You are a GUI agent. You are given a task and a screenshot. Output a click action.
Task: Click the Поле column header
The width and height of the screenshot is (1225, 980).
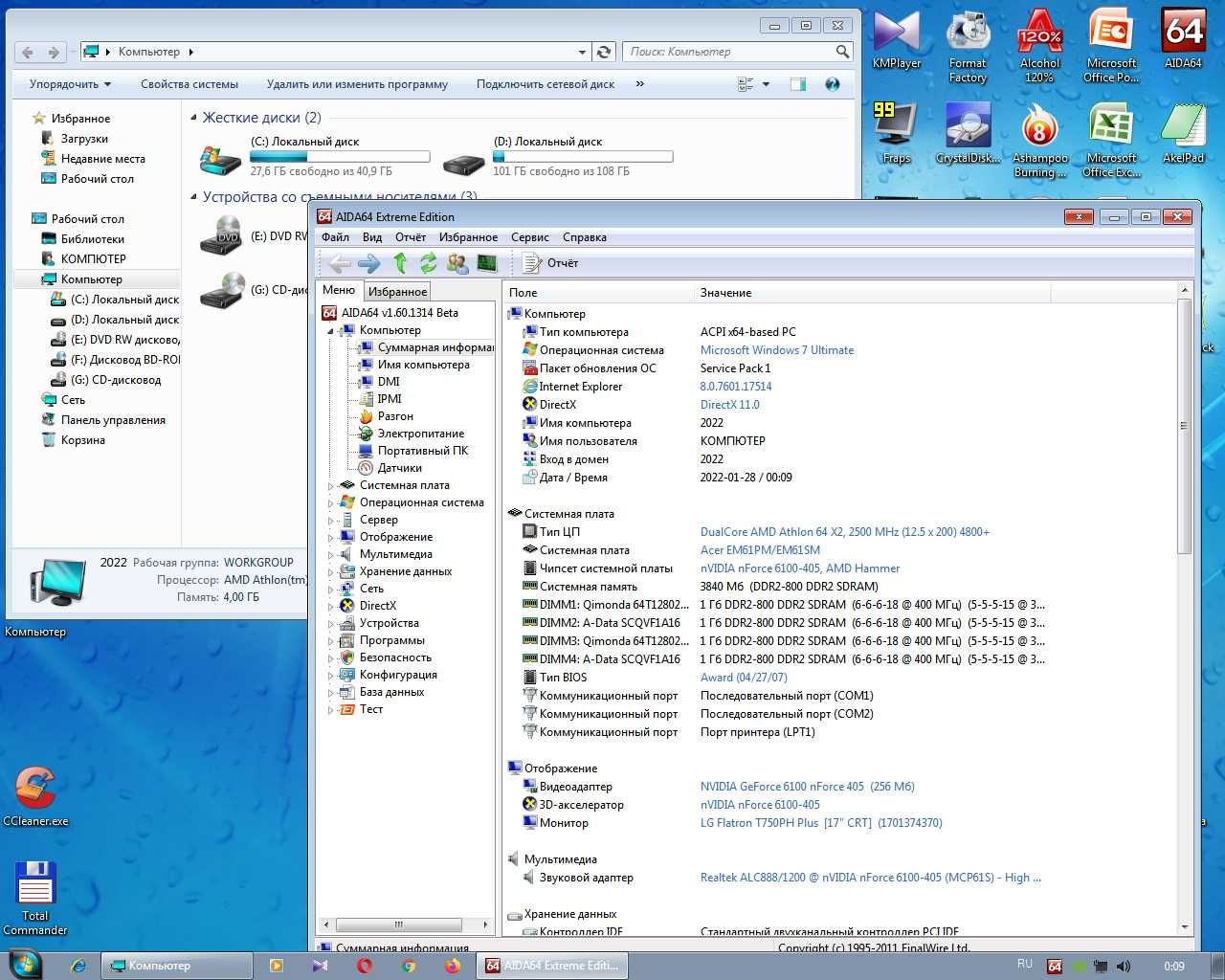click(x=598, y=293)
